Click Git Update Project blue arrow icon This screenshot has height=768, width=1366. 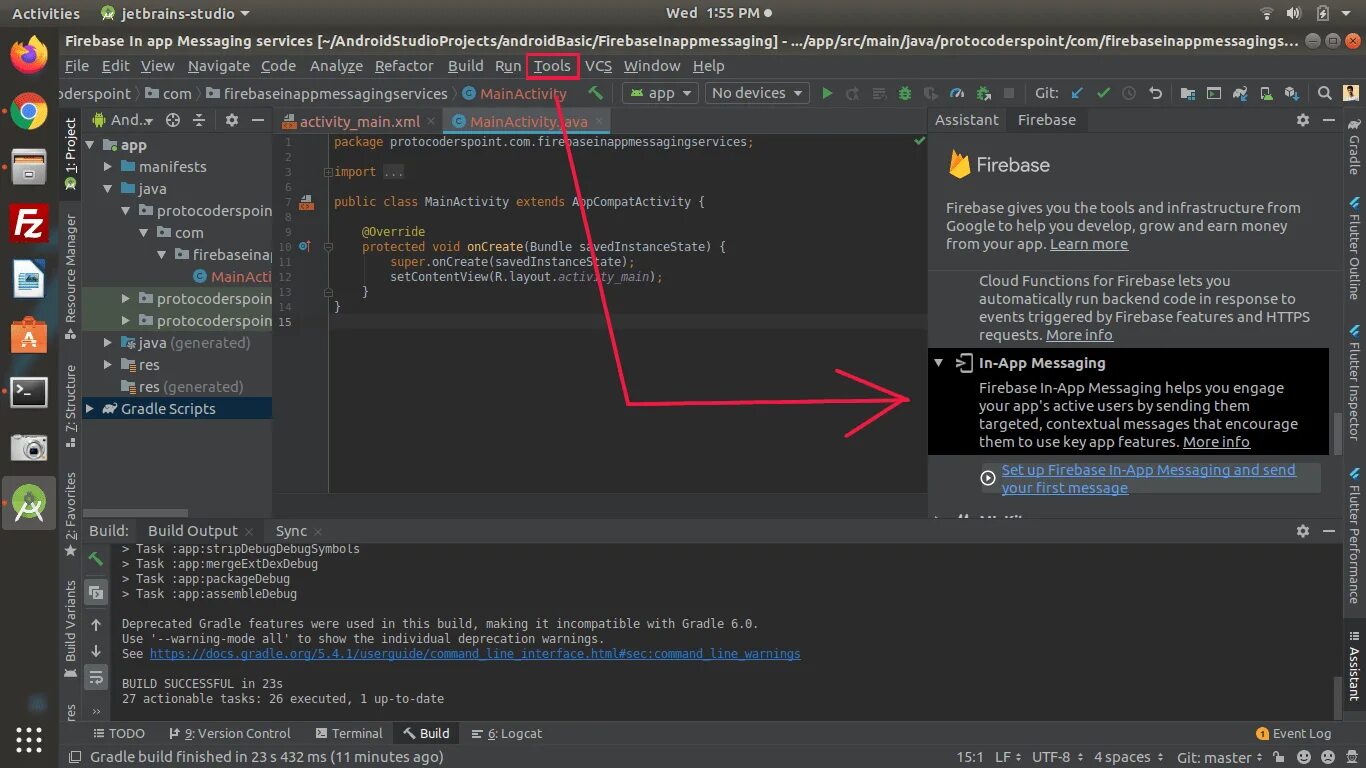click(1077, 93)
